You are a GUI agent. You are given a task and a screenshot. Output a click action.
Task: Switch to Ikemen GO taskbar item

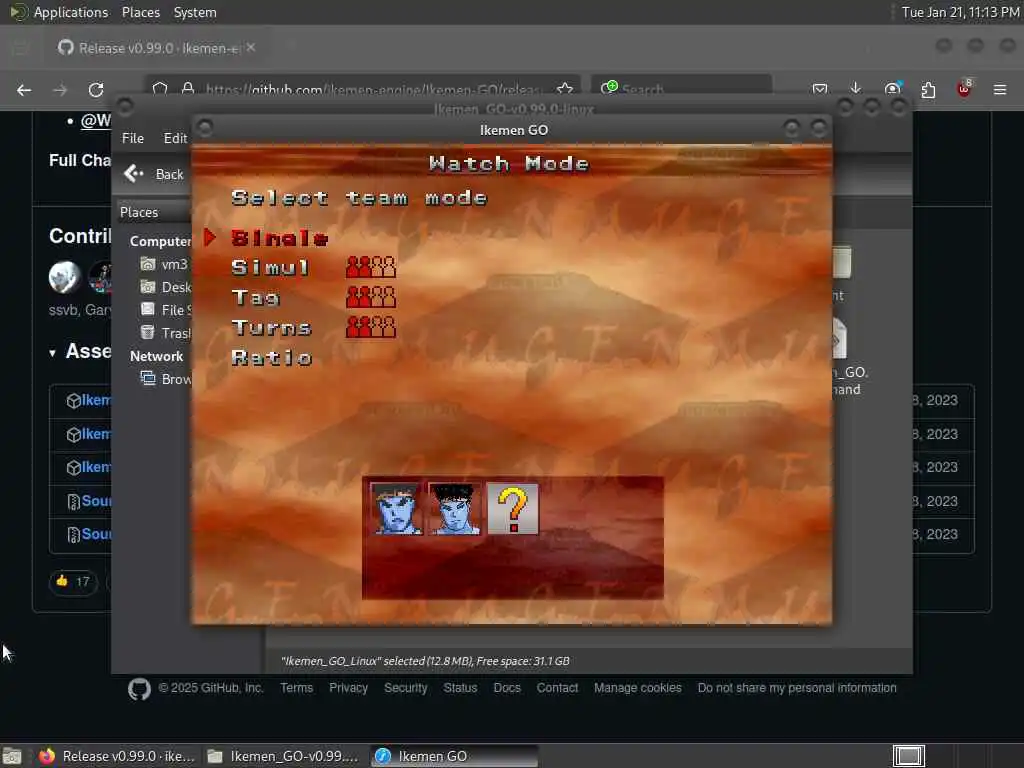coord(455,756)
